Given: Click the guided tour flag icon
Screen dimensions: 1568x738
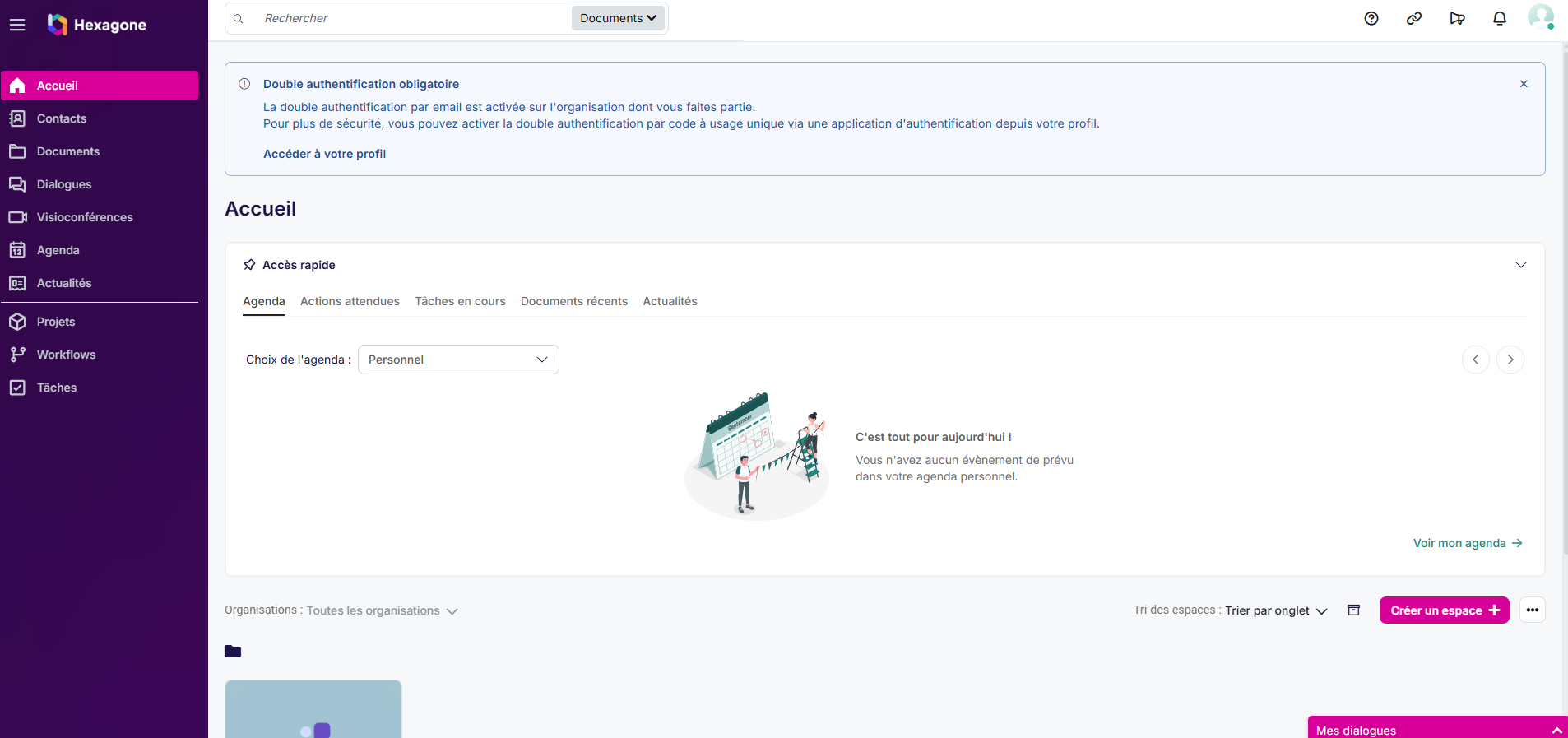Looking at the screenshot, I should (1457, 18).
